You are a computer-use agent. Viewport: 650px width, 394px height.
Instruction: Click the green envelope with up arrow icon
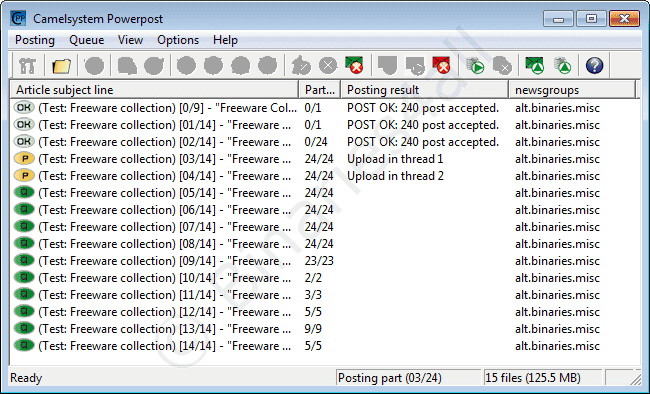pos(535,66)
